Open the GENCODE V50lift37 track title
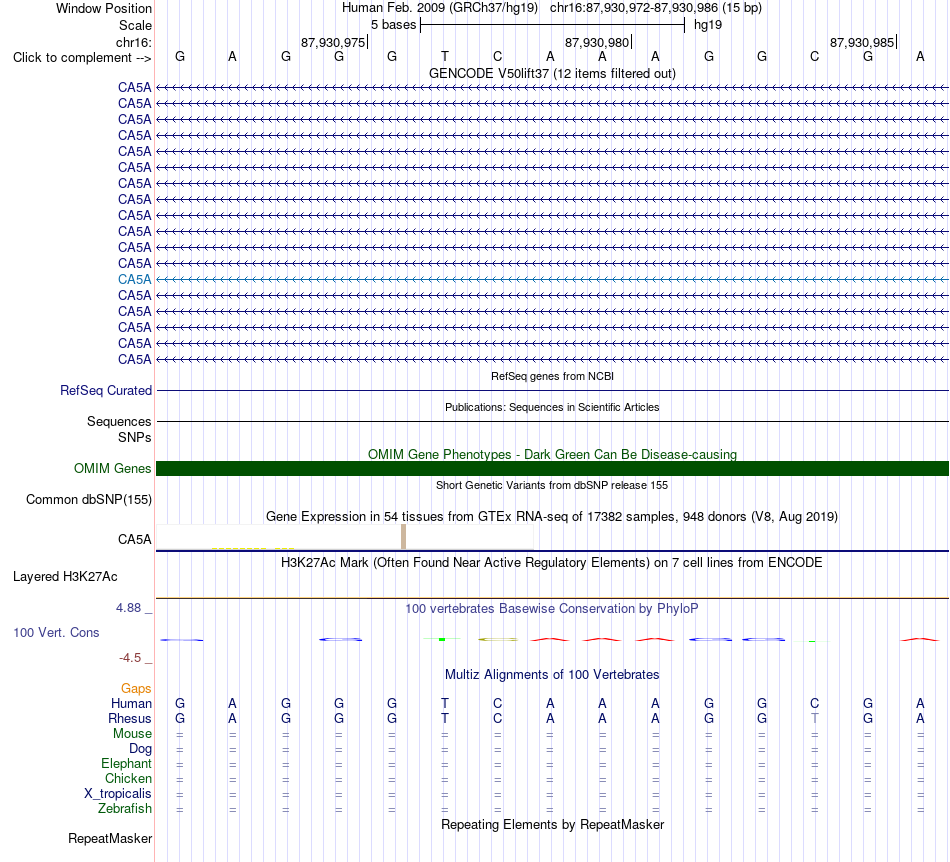Image resolution: width=950 pixels, height=862 pixels. click(552, 73)
